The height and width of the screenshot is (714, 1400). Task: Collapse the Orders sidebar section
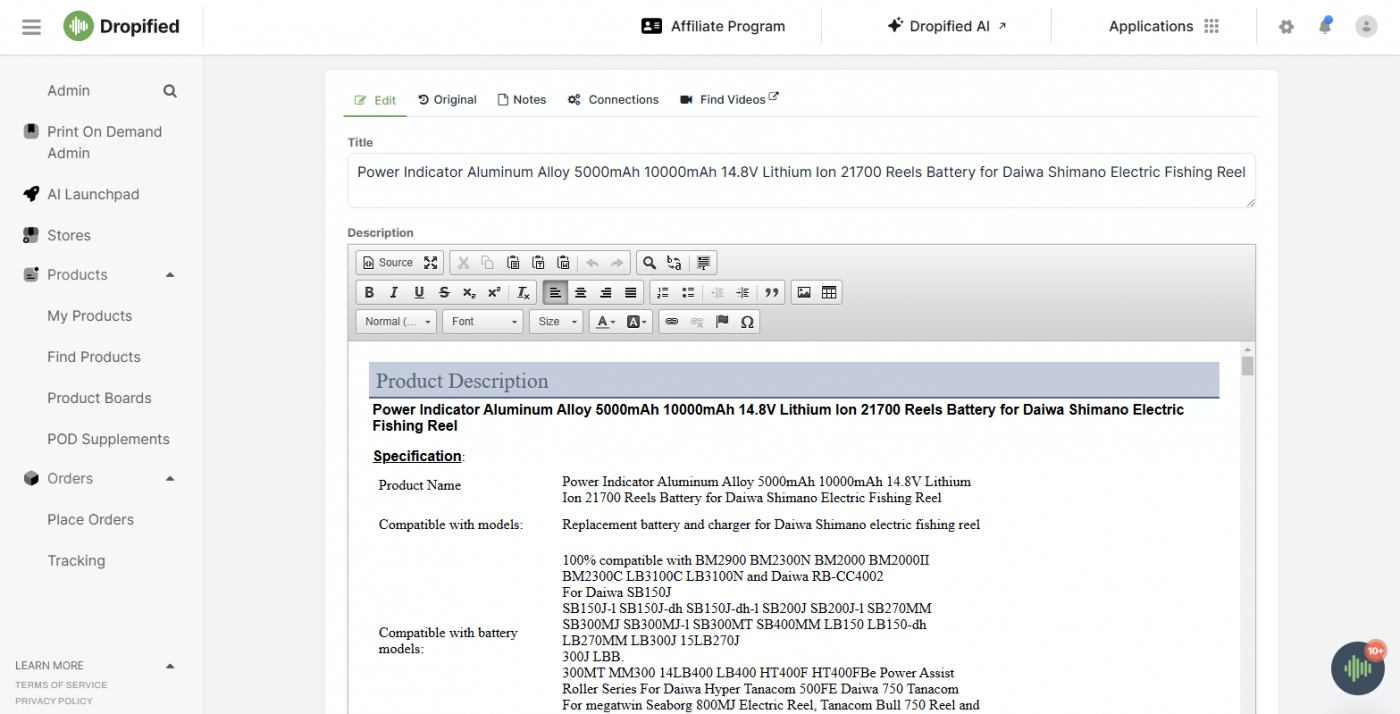click(x=170, y=479)
